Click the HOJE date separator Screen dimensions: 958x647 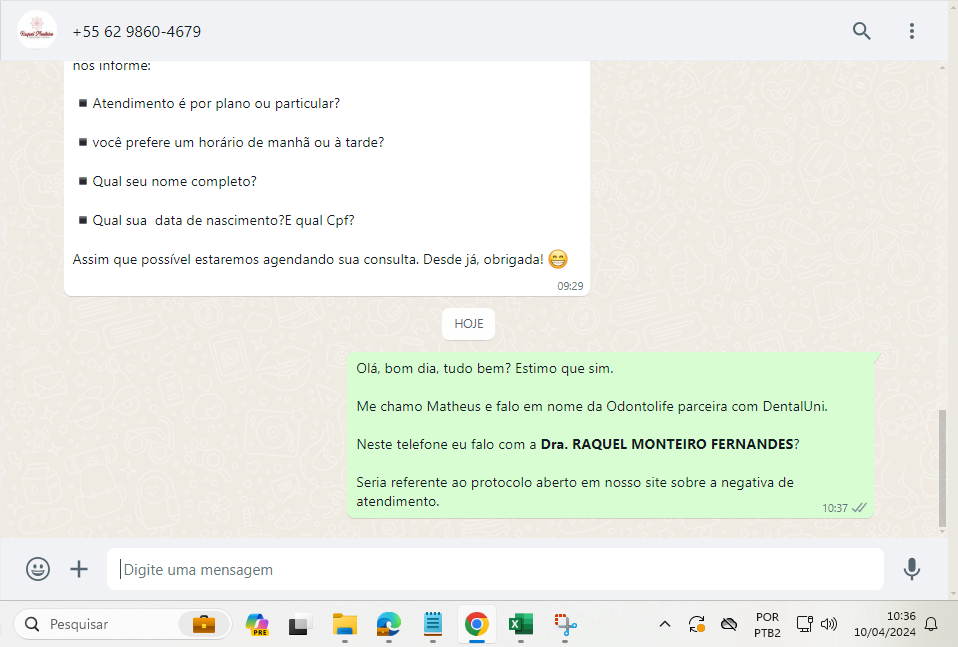pyautogui.click(x=469, y=324)
